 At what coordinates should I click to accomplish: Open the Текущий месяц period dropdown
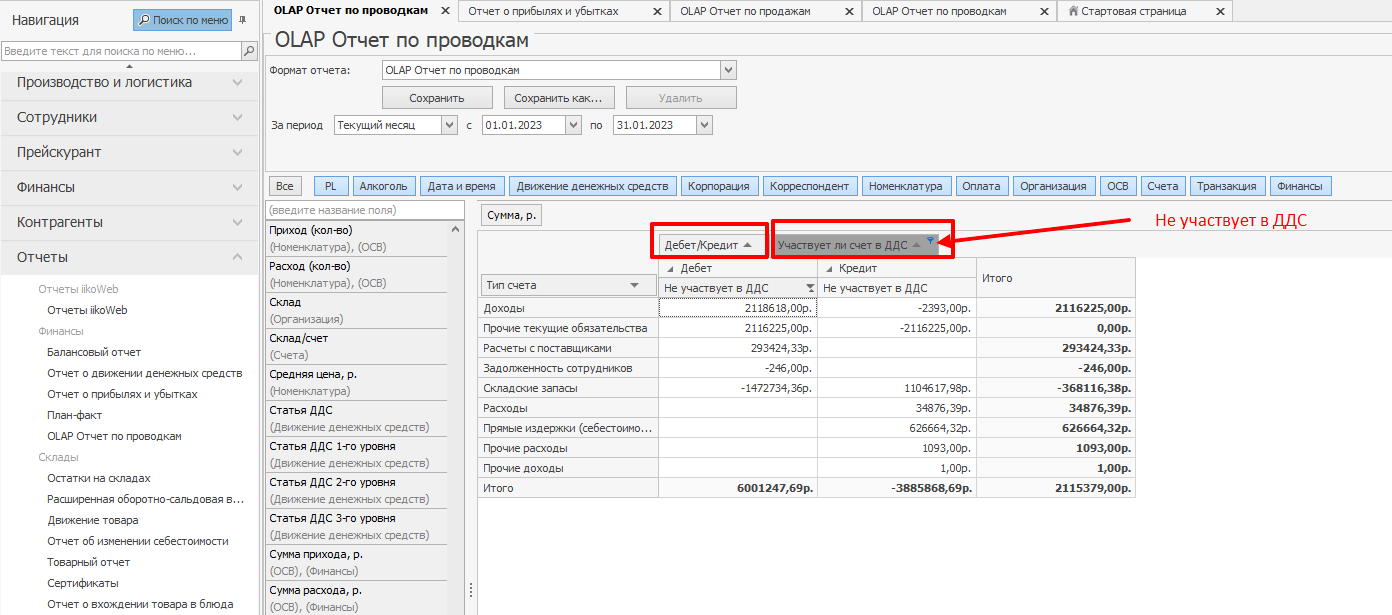pos(449,125)
